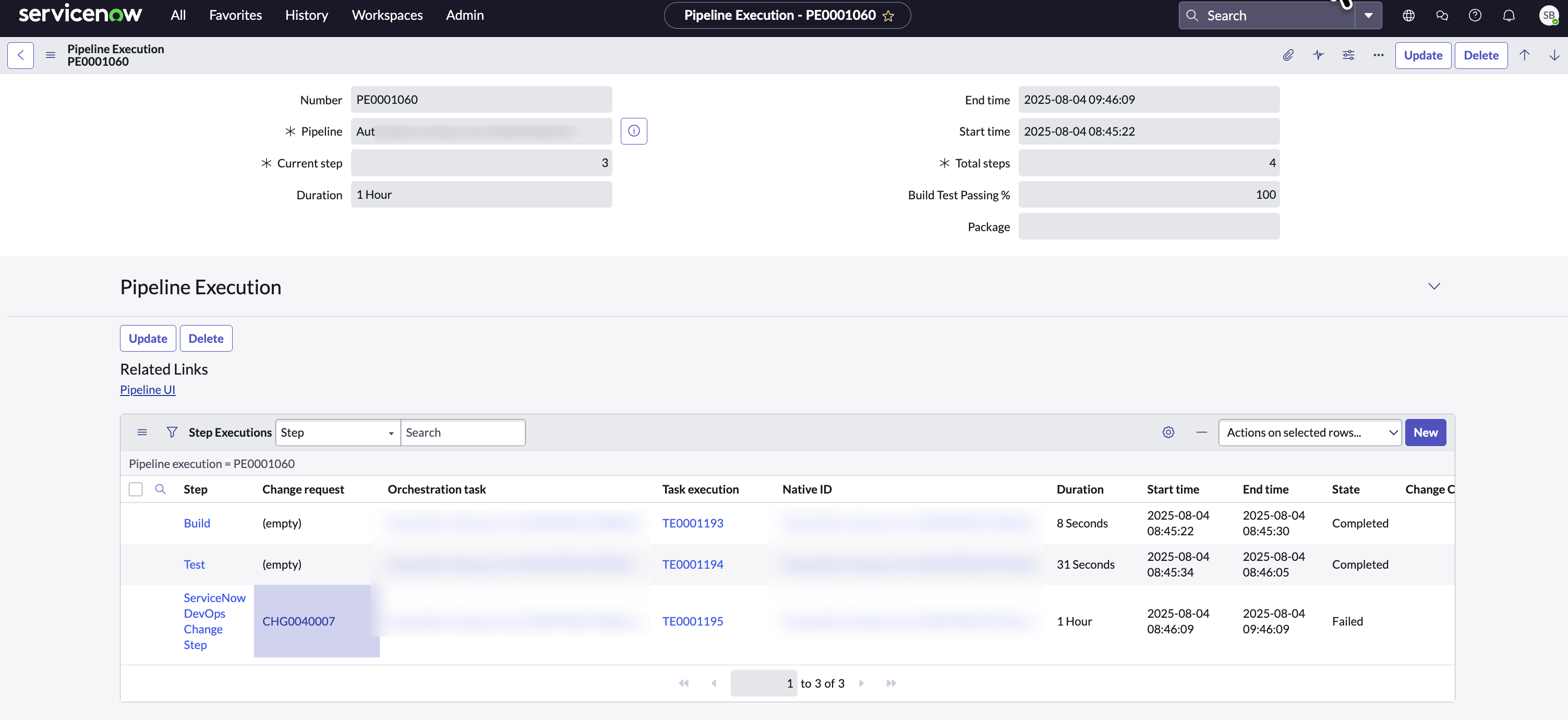The height and width of the screenshot is (720, 1568).
Task: Go back using the header arrow button
Action: 21,55
